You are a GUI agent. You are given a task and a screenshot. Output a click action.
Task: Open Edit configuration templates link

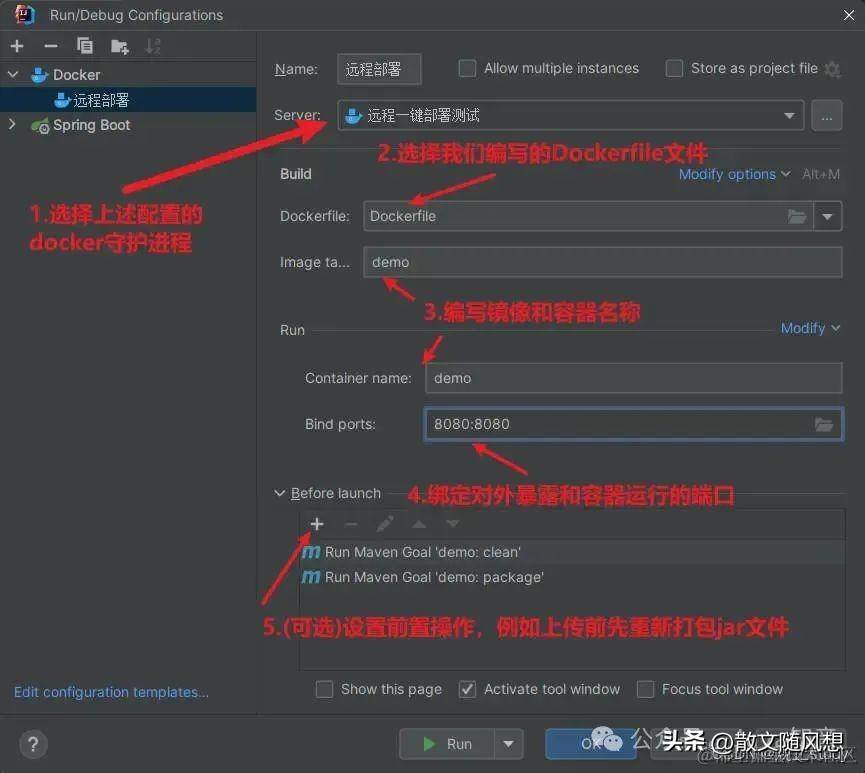click(111, 692)
